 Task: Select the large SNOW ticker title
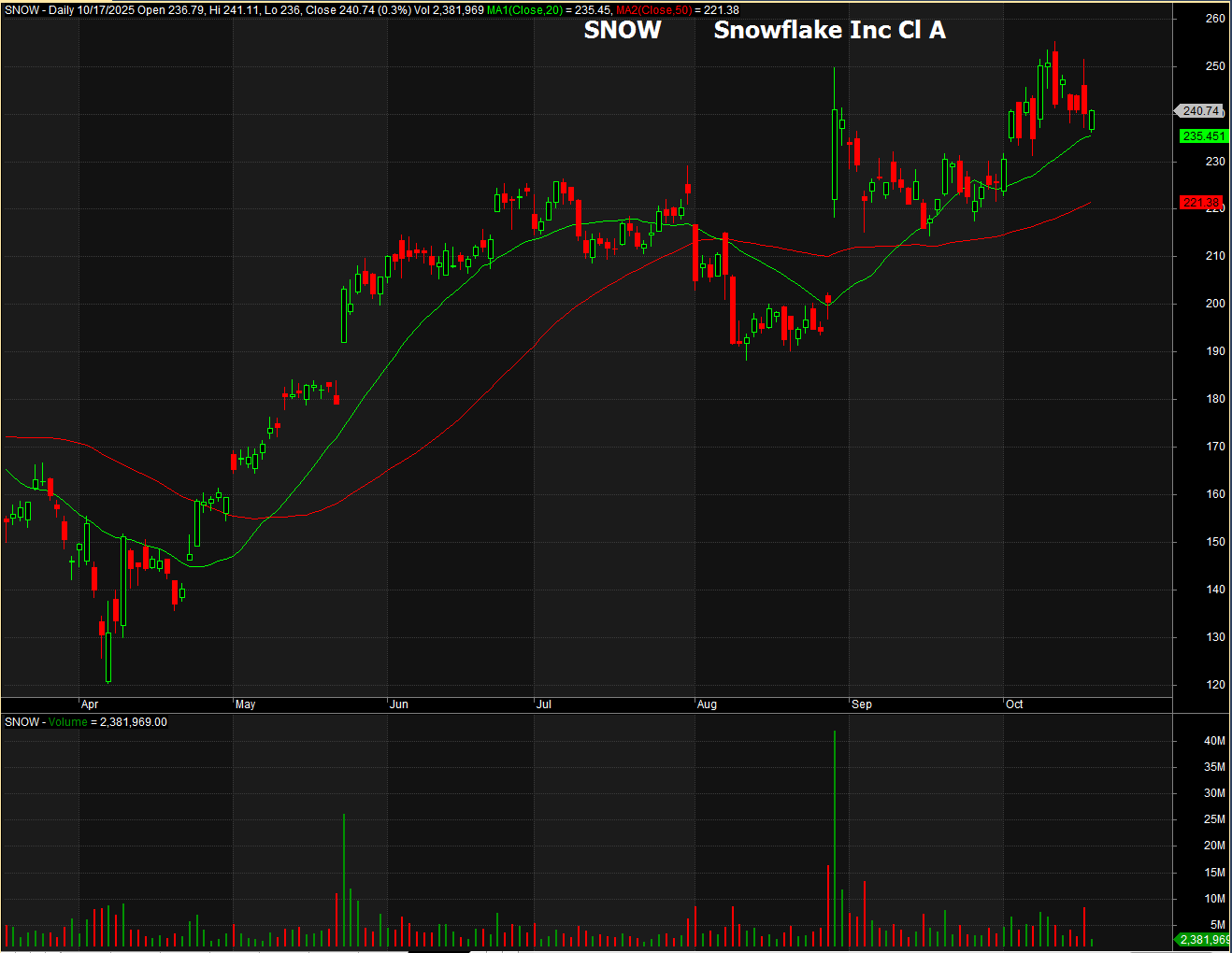(x=623, y=30)
